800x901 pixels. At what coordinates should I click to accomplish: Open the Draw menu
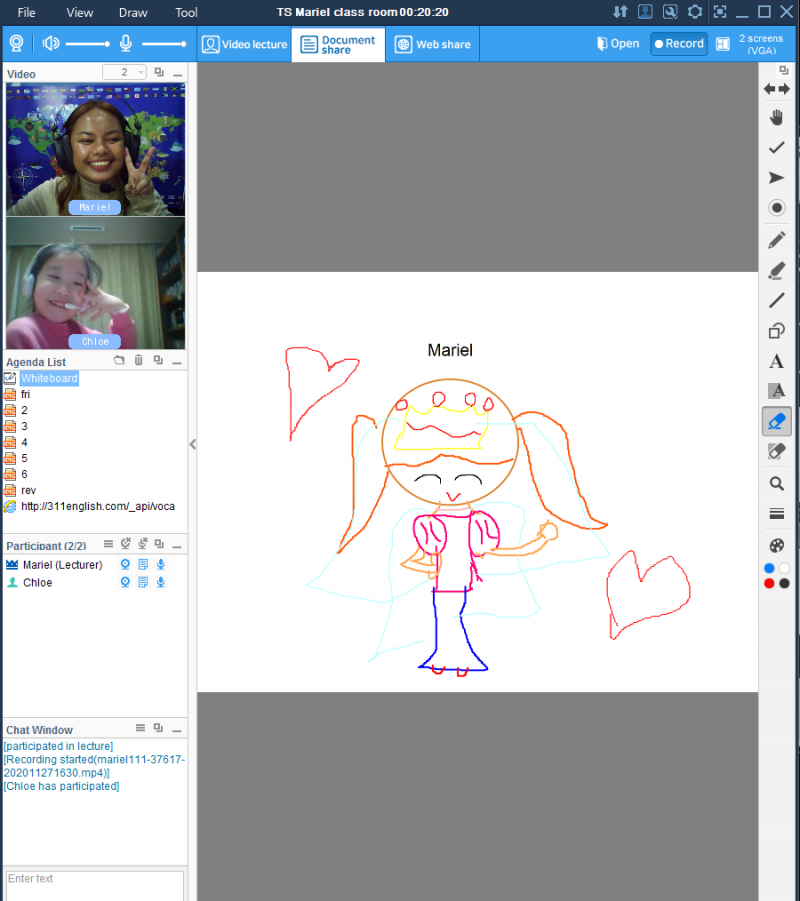(x=133, y=13)
